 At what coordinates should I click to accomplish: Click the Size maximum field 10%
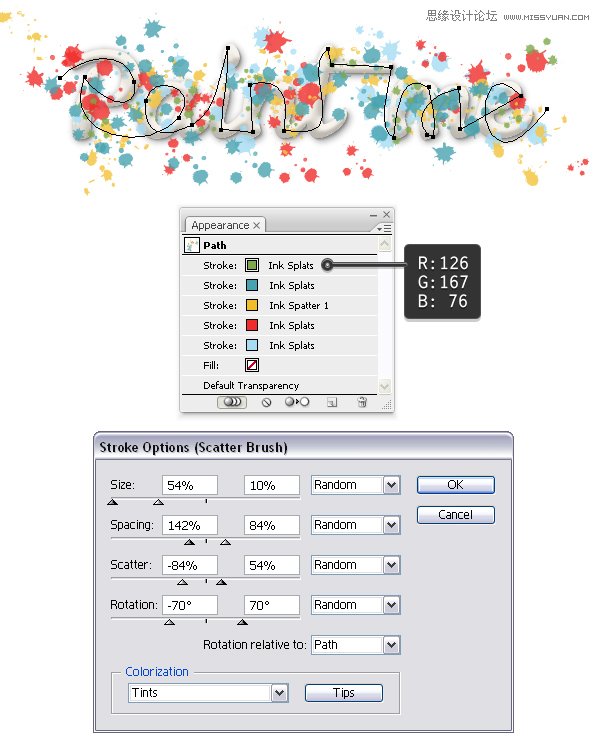272,485
